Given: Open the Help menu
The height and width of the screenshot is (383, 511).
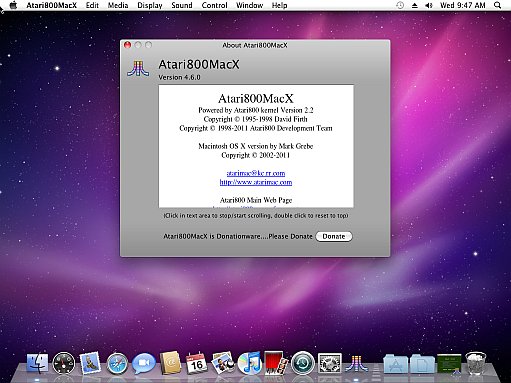Looking at the screenshot, I should click(x=279, y=5).
